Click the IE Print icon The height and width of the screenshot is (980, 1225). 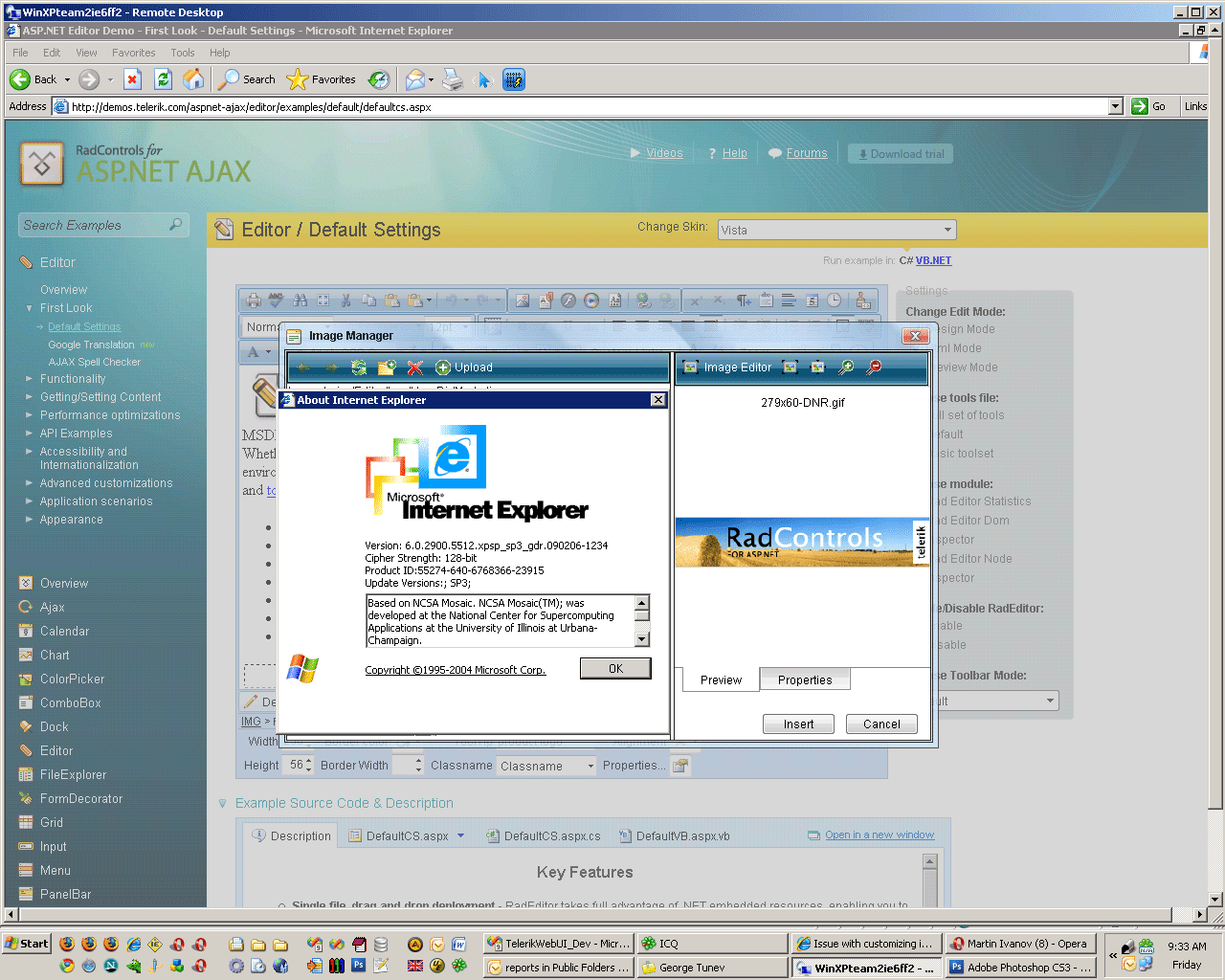[x=453, y=79]
